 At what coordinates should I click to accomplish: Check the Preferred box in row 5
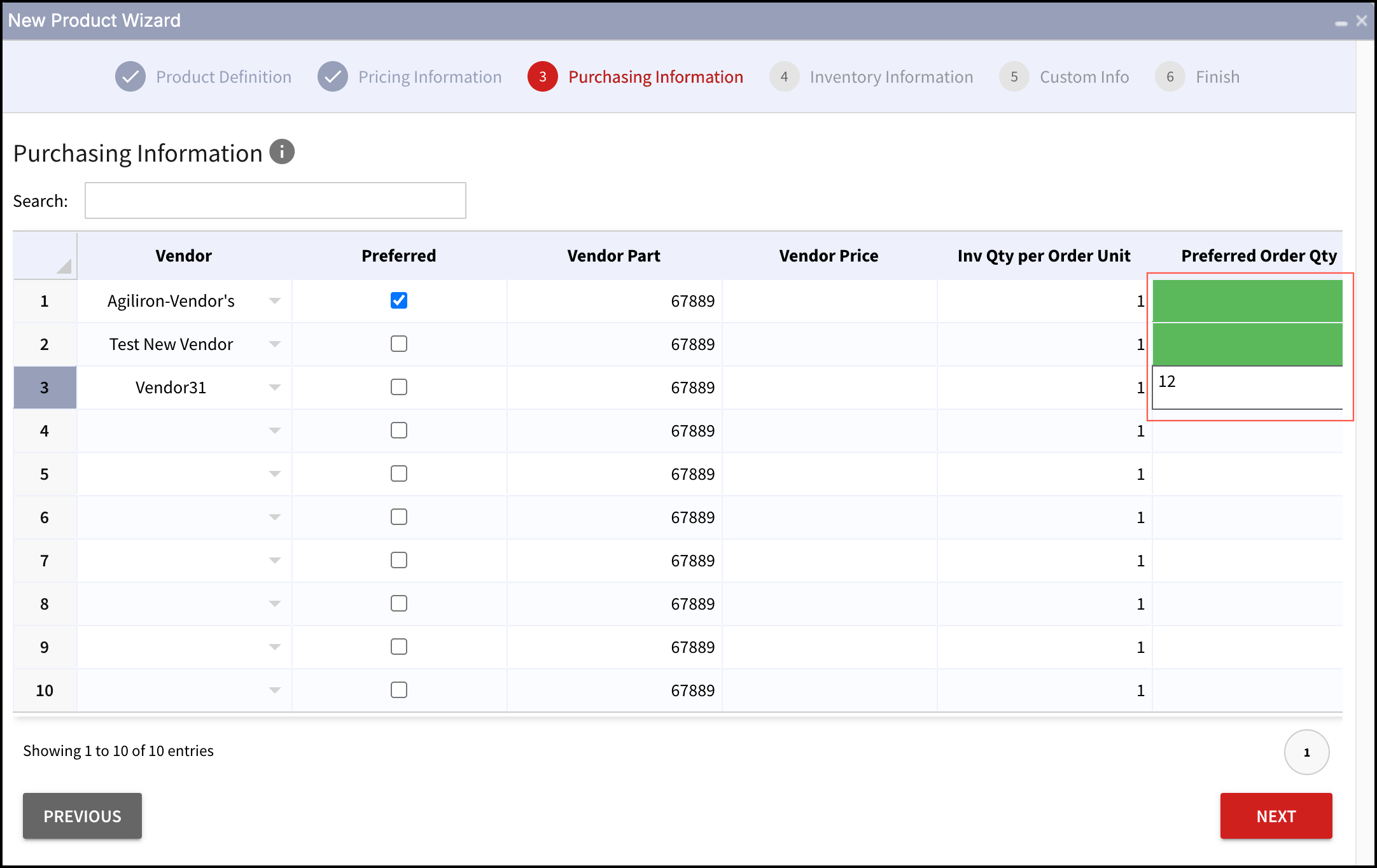399,473
